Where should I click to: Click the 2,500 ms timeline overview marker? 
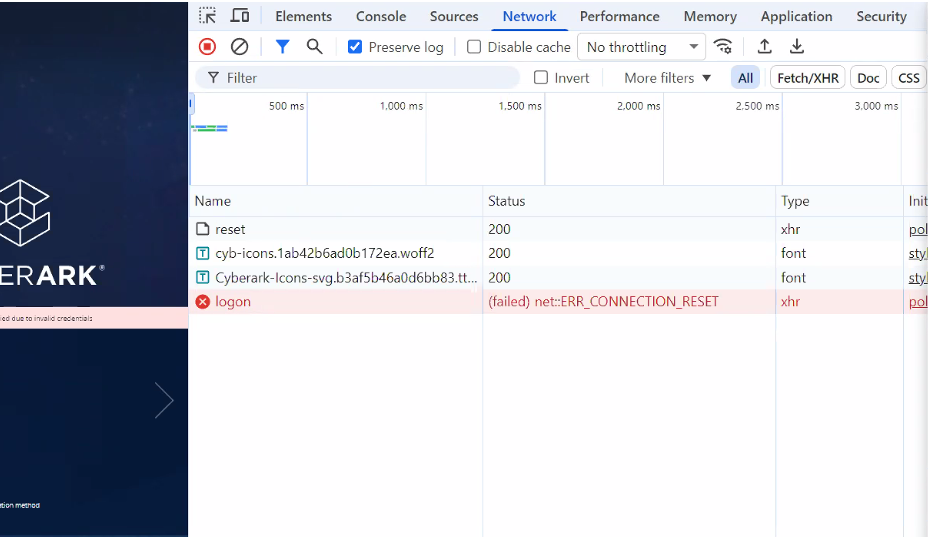point(757,106)
